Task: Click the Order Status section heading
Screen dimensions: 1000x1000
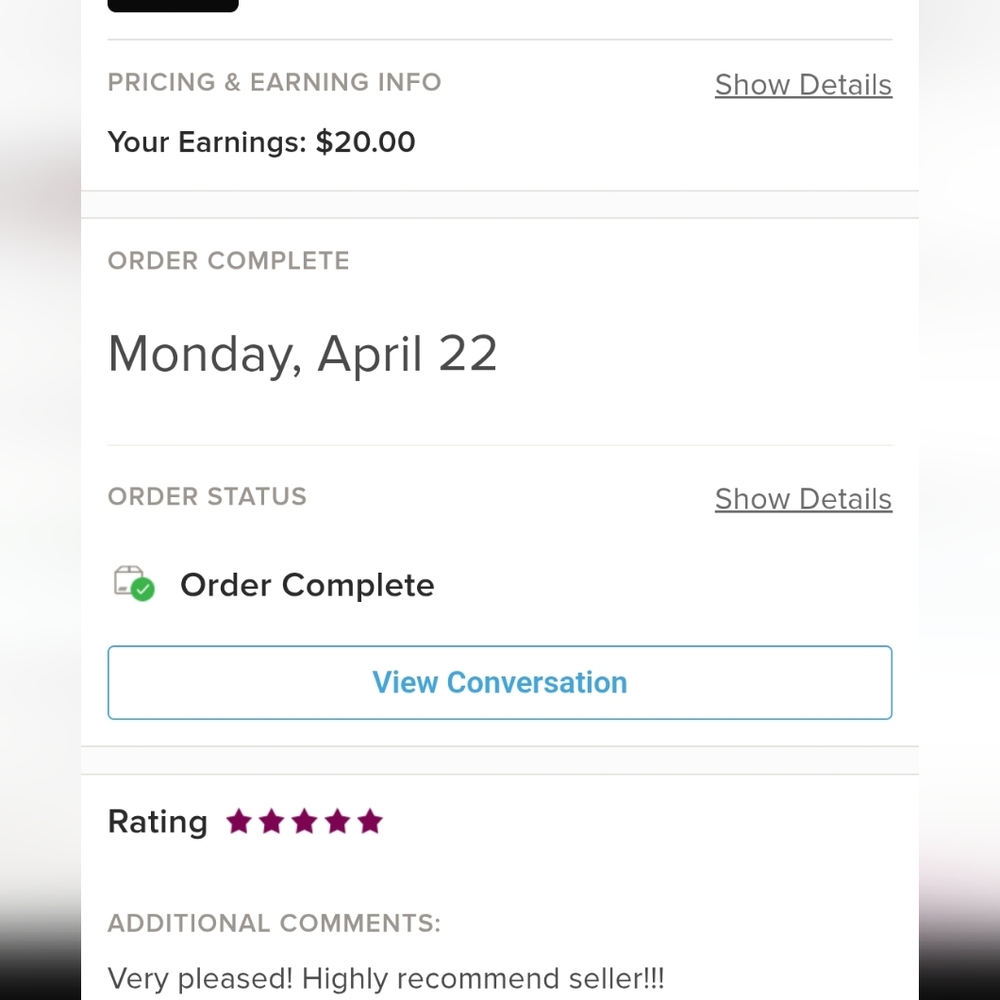Action: pyautogui.click(x=207, y=496)
